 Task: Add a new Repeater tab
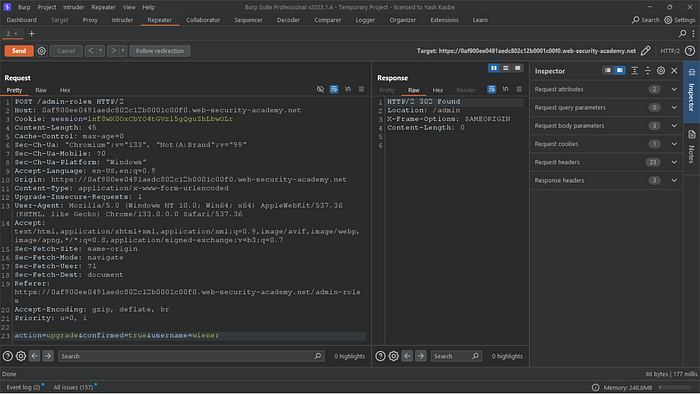pyautogui.click(x=31, y=33)
